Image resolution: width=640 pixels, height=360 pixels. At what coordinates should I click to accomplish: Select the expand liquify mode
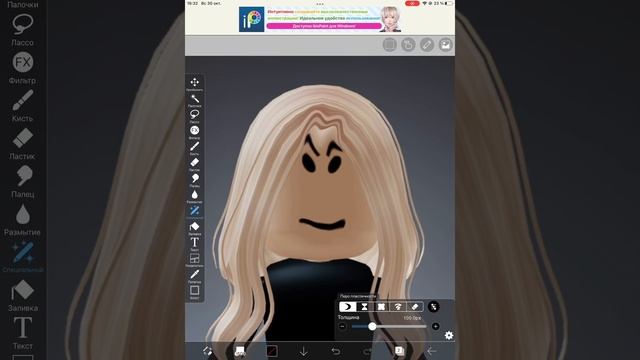381,307
